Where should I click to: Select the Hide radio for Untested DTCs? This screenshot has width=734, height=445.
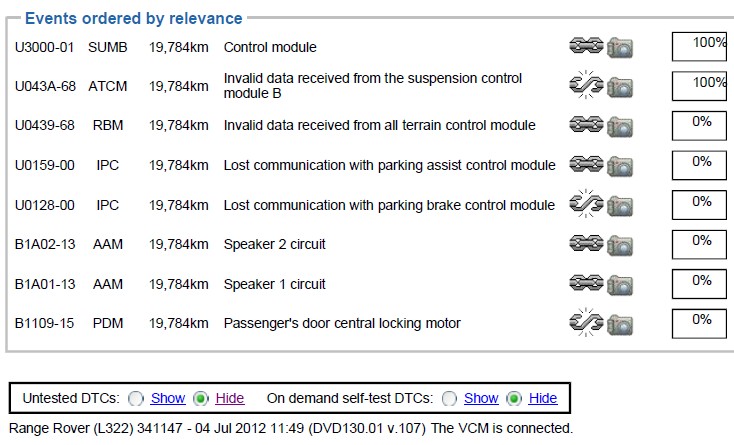pyautogui.click(x=201, y=398)
